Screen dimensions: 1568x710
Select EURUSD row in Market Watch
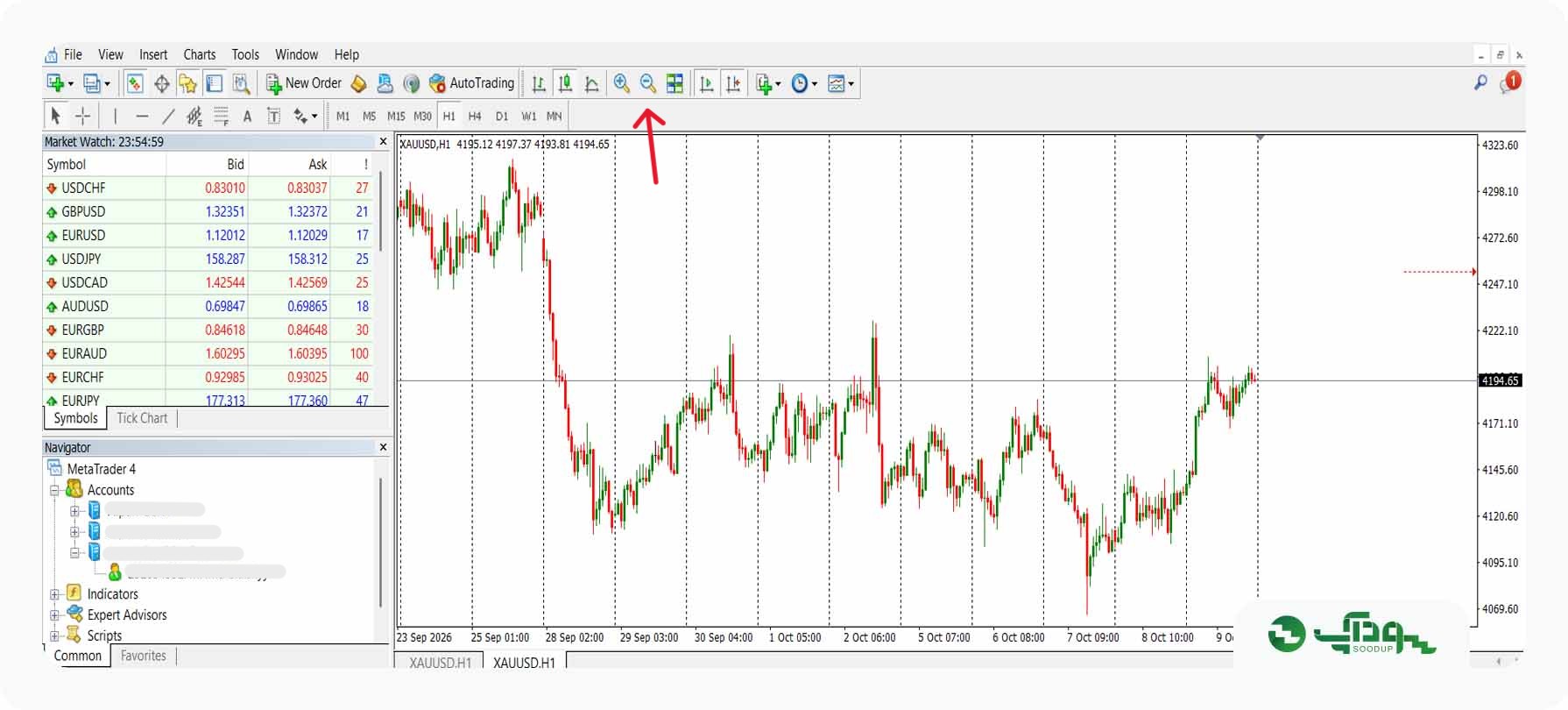click(208, 235)
